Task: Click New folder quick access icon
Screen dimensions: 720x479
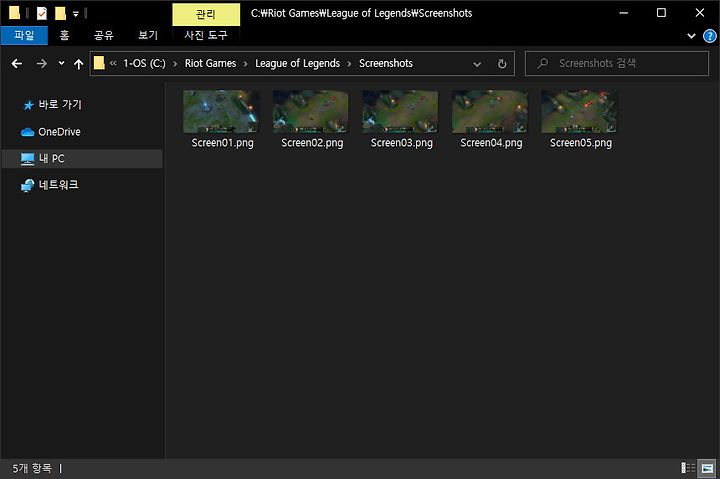Action: pos(60,13)
